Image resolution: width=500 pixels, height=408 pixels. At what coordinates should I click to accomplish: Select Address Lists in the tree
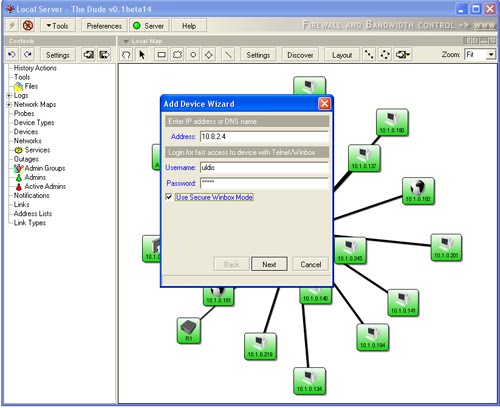pos(33,214)
